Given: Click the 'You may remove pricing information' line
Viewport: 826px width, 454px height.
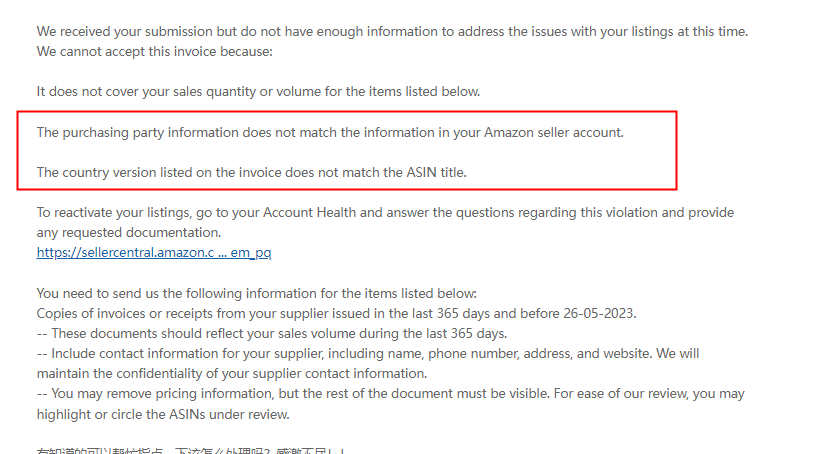Looking at the screenshot, I should coord(390,394).
